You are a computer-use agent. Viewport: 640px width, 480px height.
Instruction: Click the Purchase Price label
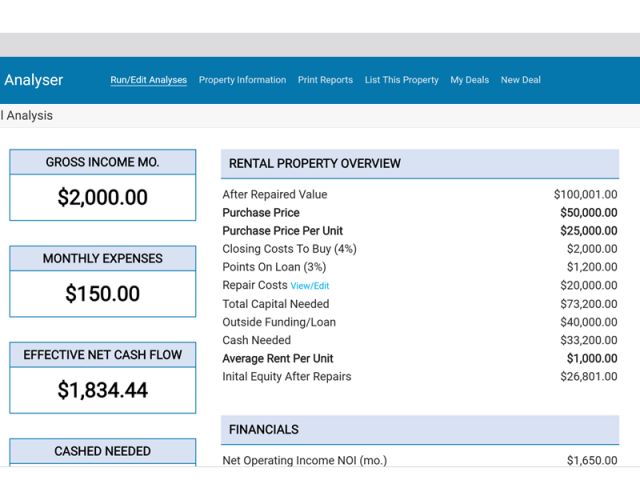261,213
